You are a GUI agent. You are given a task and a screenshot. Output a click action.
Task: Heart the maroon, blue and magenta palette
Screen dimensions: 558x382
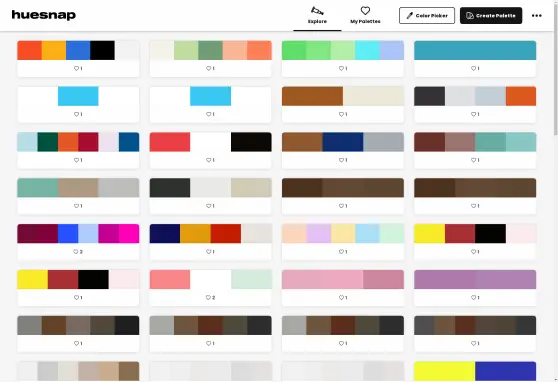click(78, 252)
